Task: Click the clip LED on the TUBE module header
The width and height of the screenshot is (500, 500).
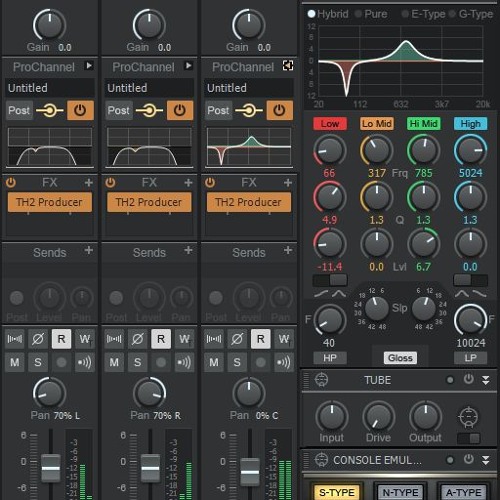Action: coord(450,380)
